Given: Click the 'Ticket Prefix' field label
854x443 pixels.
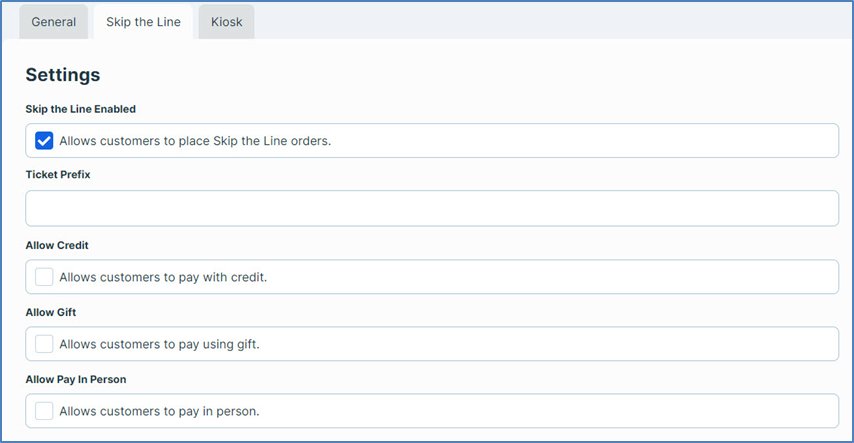Looking at the screenshot, I should pyautogui.click(x=58, y=174).
